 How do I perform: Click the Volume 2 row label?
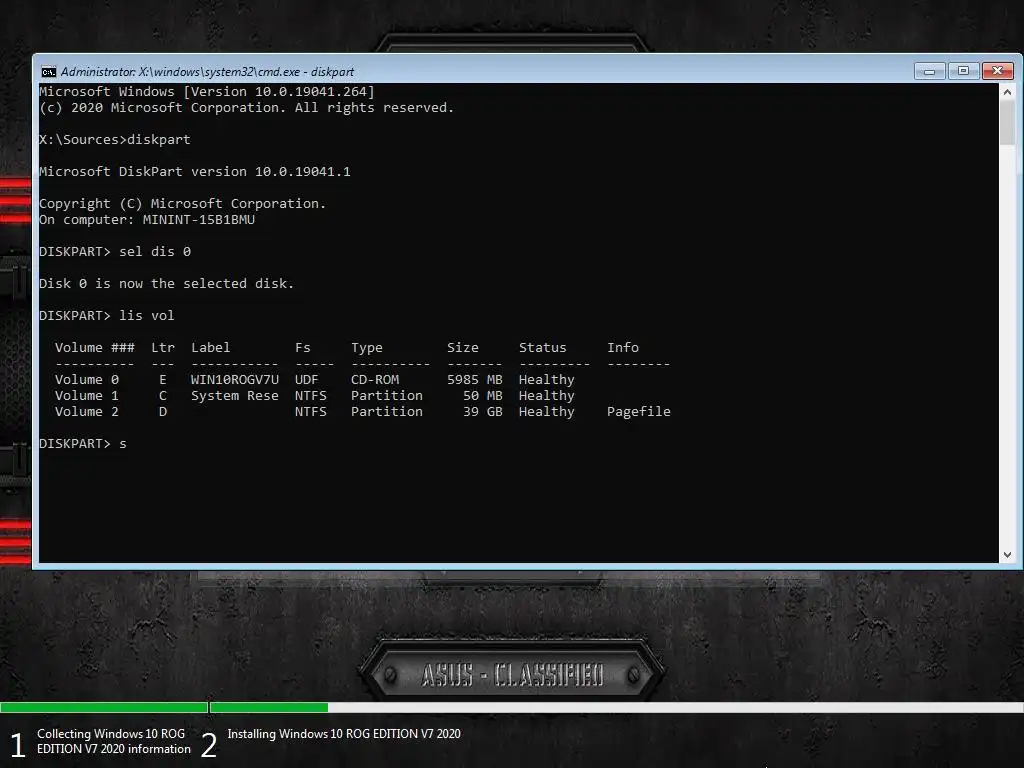coord(87,411)
